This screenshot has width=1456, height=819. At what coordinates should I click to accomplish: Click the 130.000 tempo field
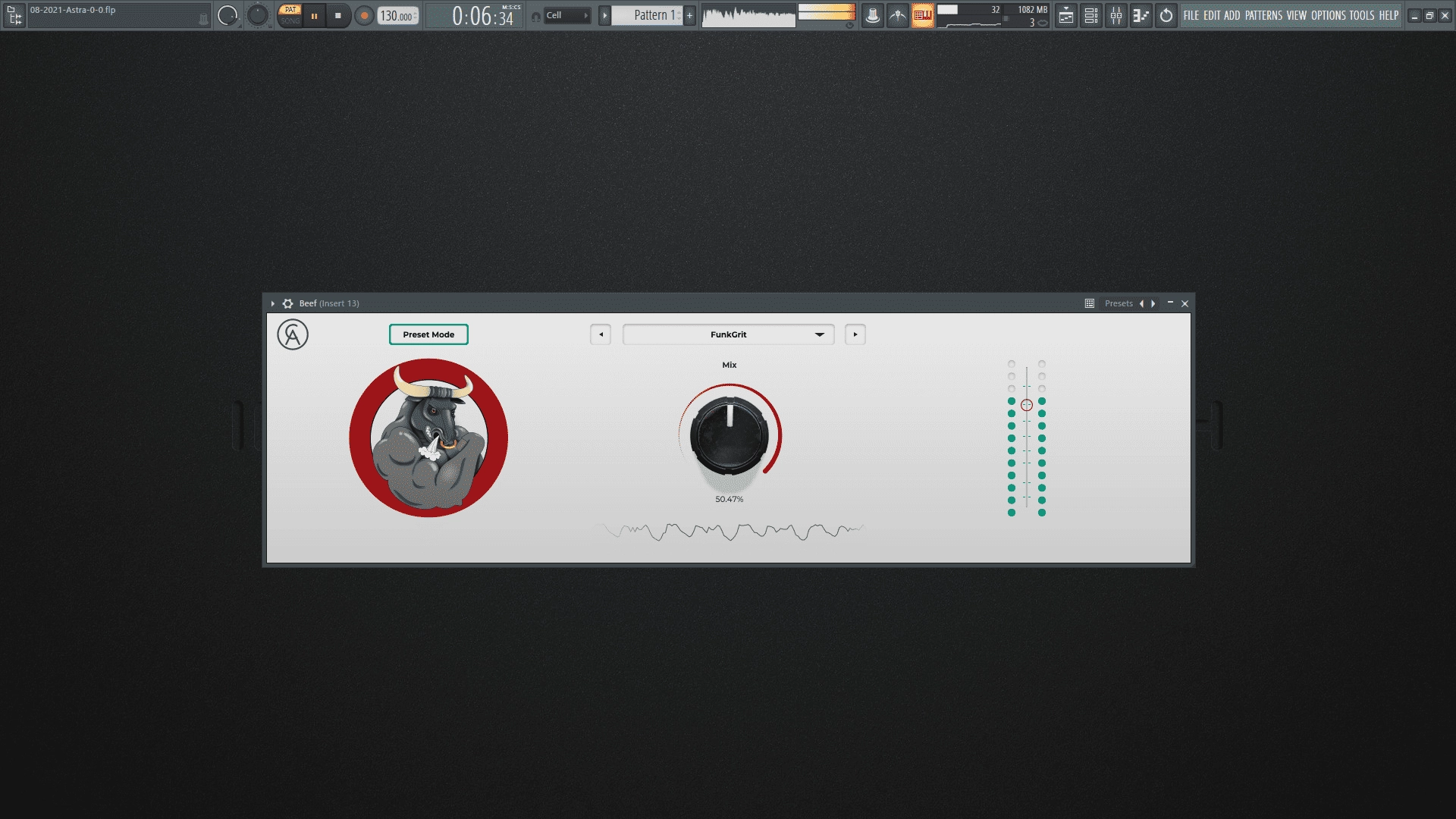tap(398, 16)
